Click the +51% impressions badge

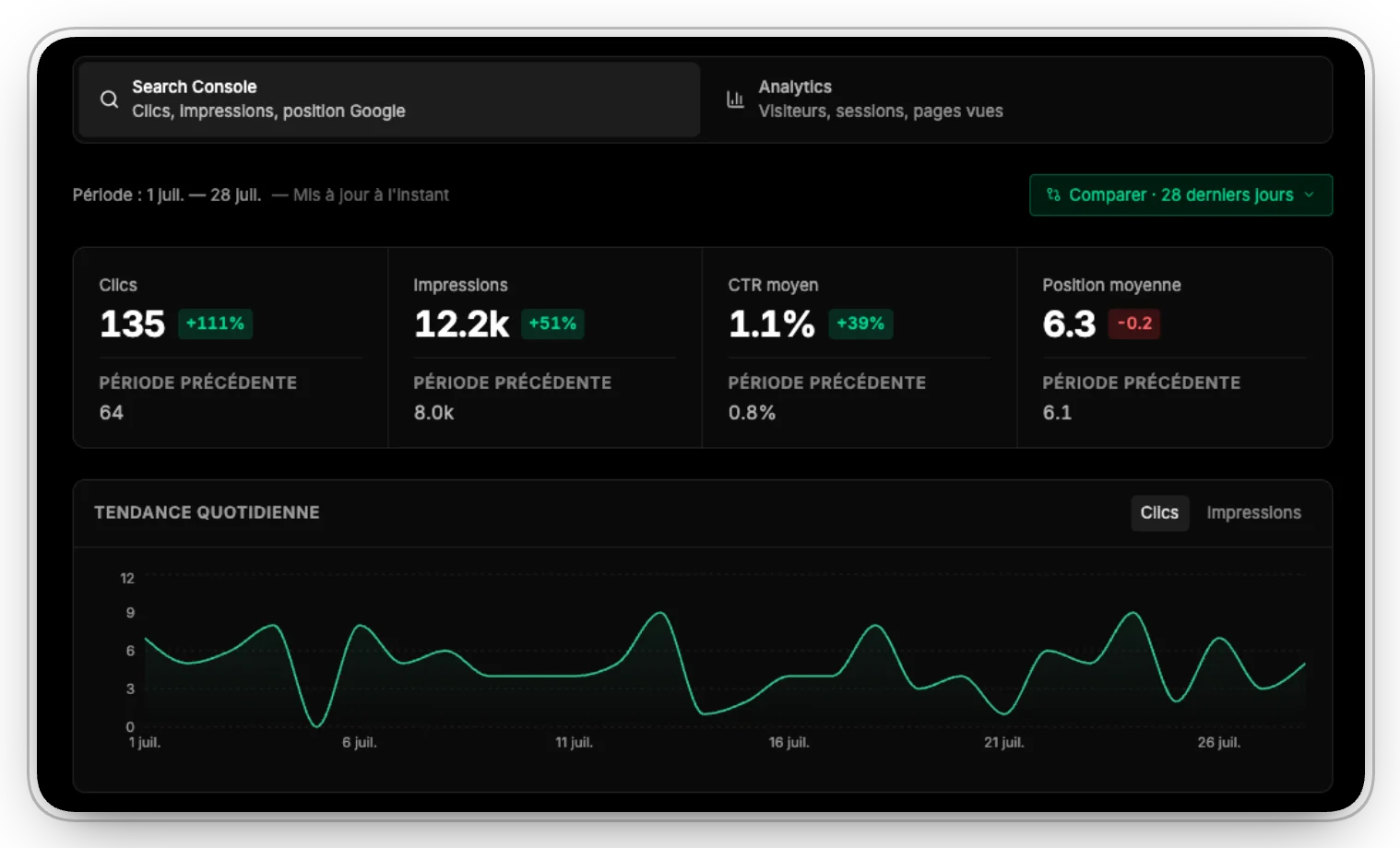tap(552, 324)
